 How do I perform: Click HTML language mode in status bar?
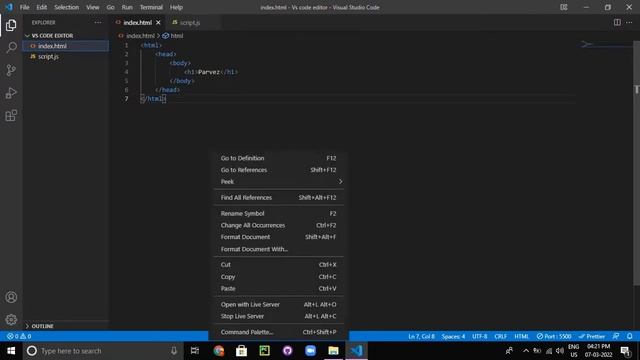pos(521,336)
